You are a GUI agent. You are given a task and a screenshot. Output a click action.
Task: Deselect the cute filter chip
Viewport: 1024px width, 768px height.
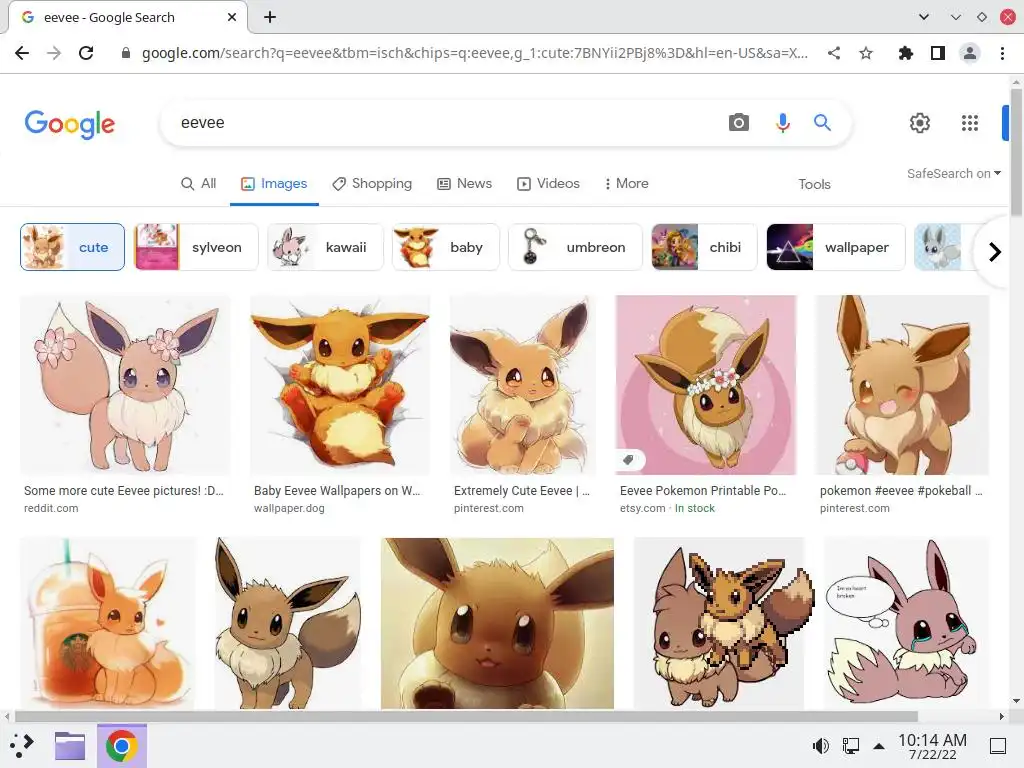[x=72, y=247]
